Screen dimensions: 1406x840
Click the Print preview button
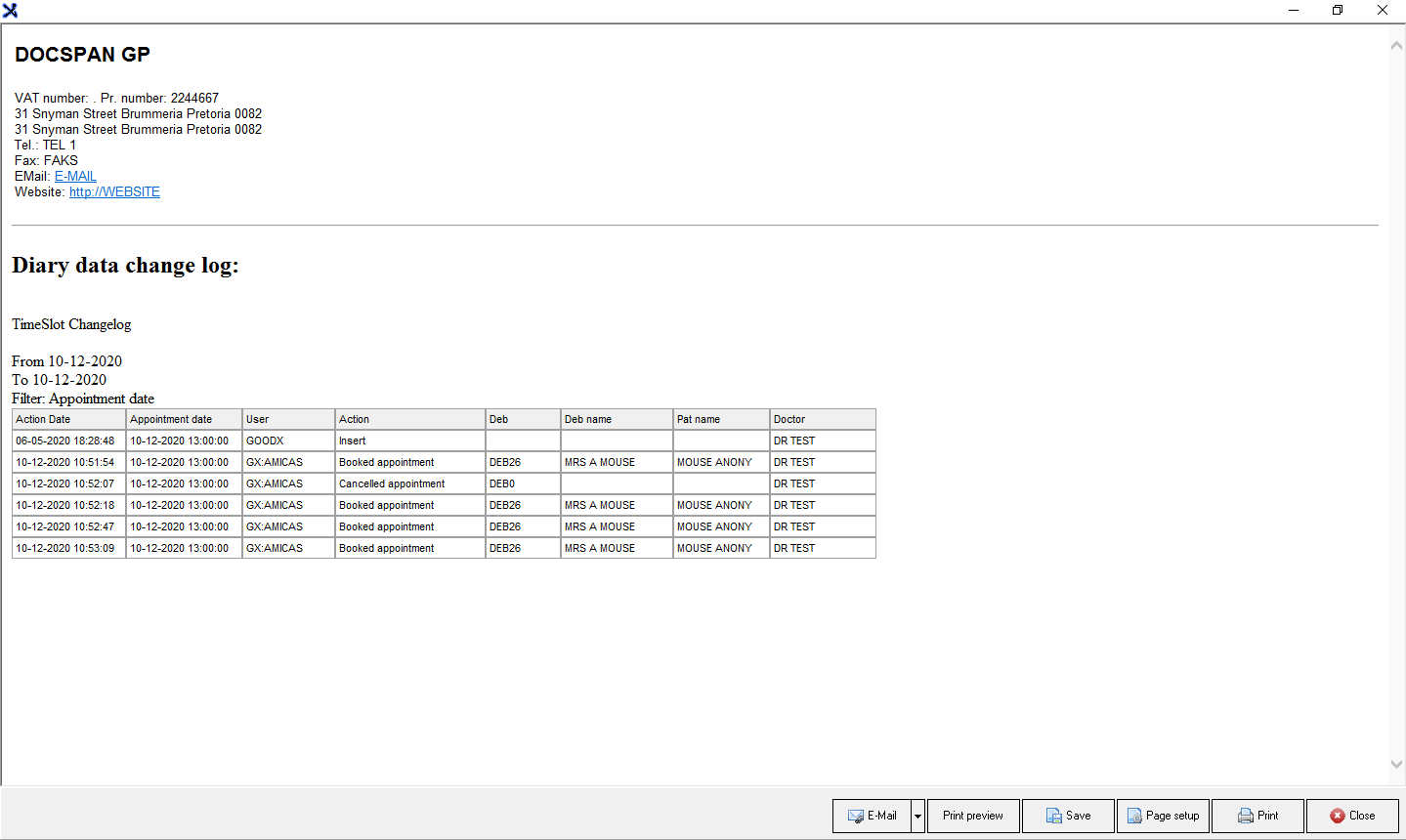pyautogui.click(x=972, y=817)
